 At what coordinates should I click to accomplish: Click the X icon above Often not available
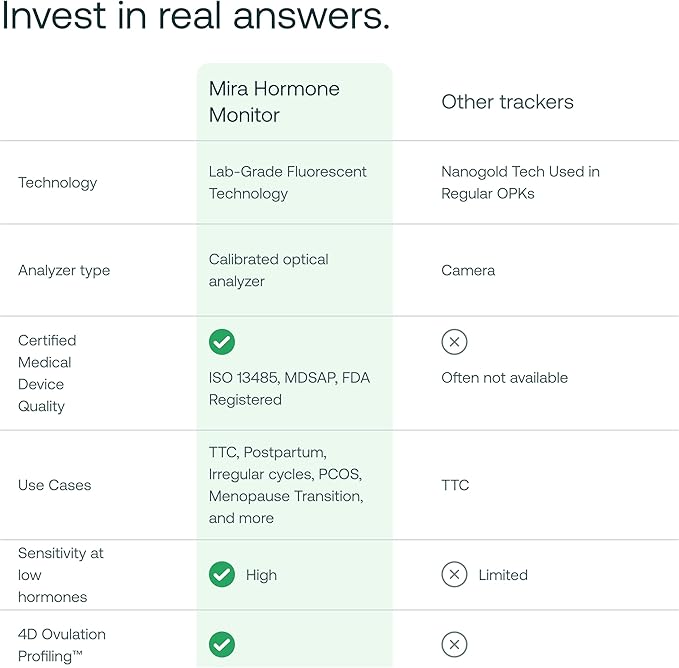[454, 342]
